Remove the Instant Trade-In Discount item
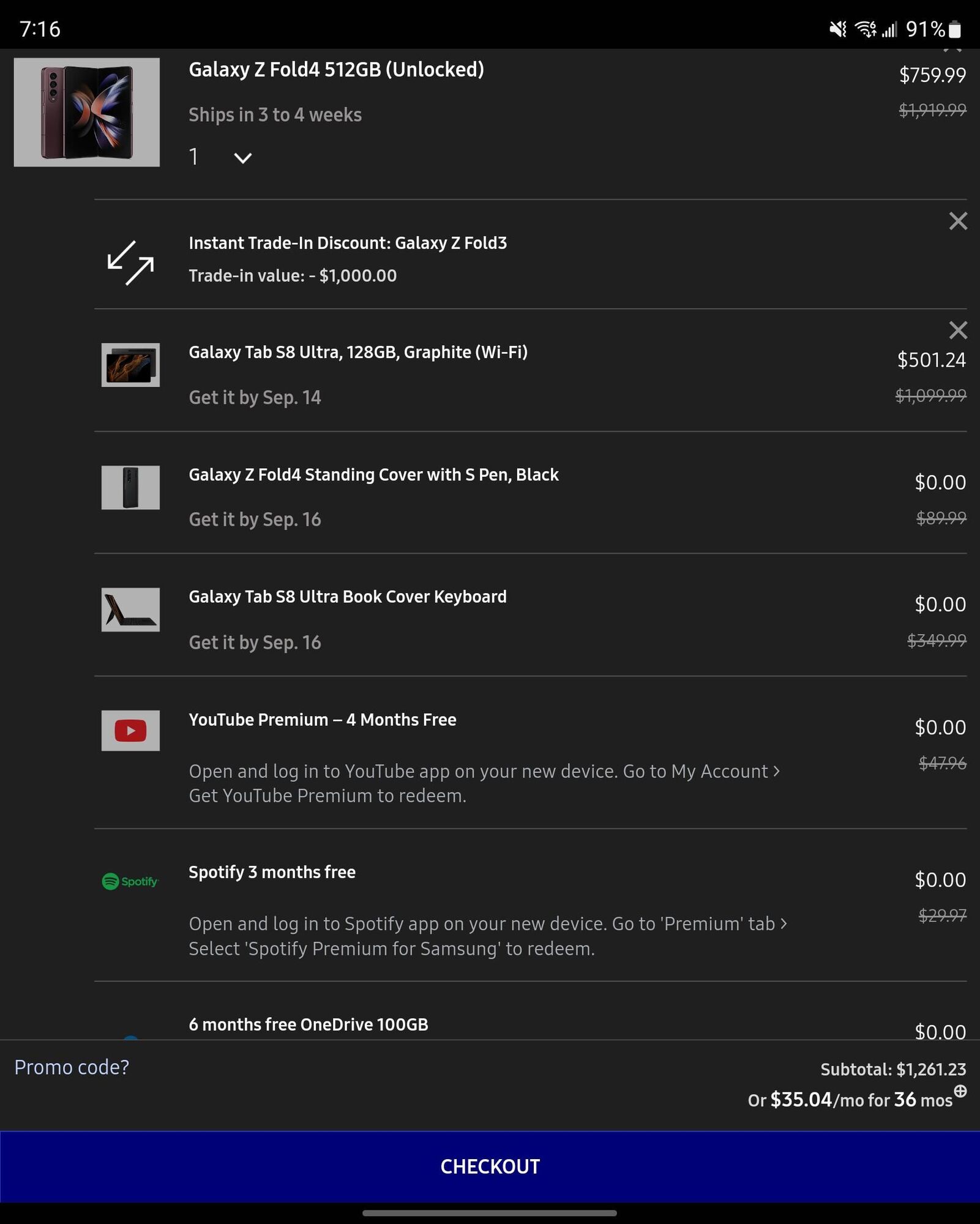This screenshot has width=980, height=1224. pyautogui.click(x=958, y=221)
